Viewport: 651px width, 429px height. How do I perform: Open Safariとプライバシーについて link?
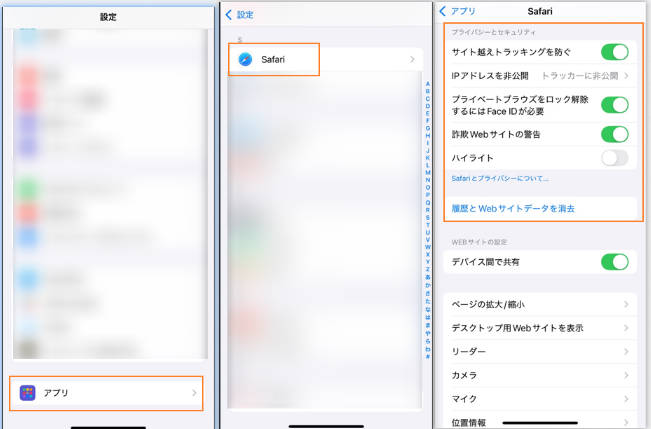tap(500, 179)
